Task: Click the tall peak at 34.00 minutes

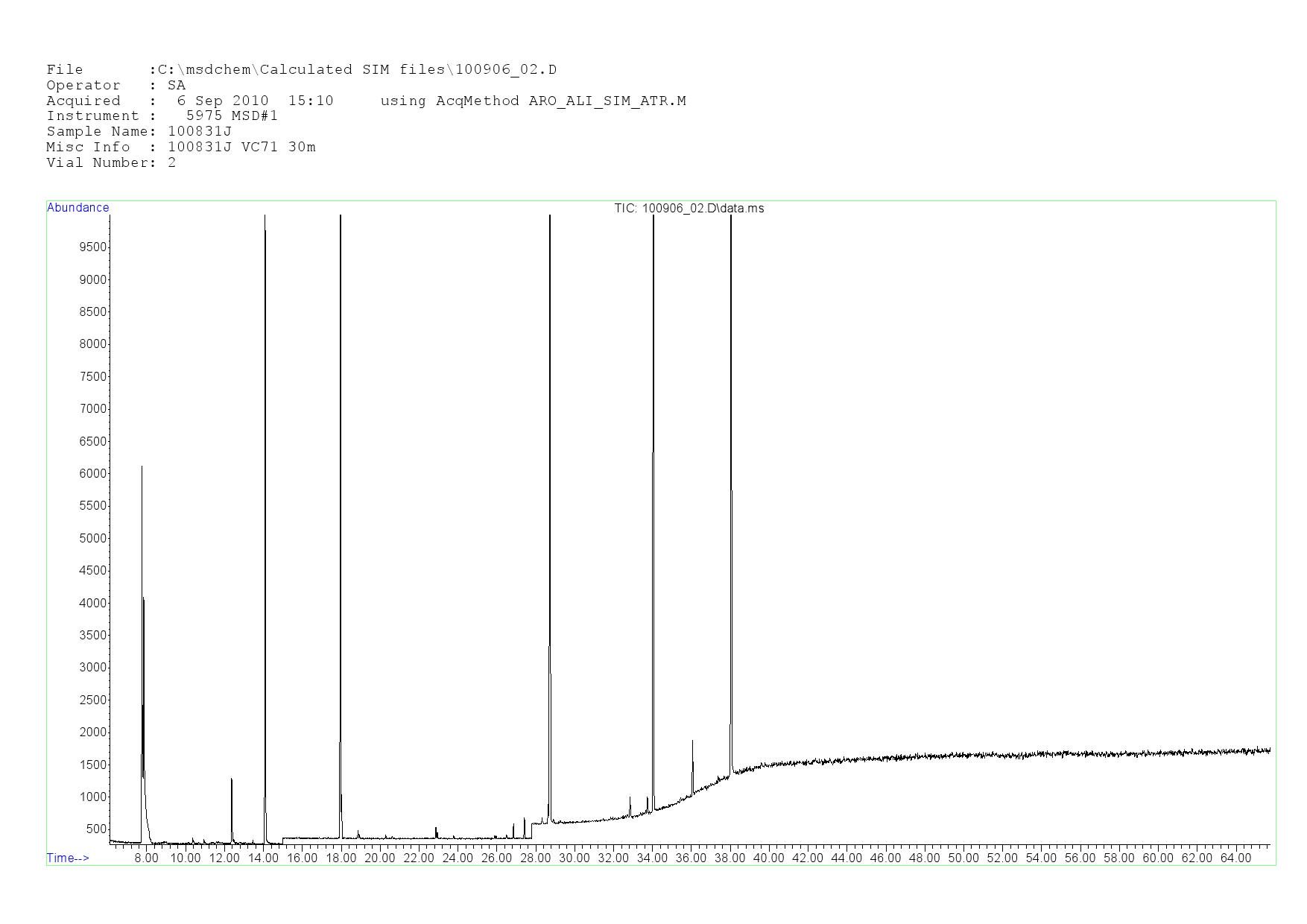Action: 653,218
